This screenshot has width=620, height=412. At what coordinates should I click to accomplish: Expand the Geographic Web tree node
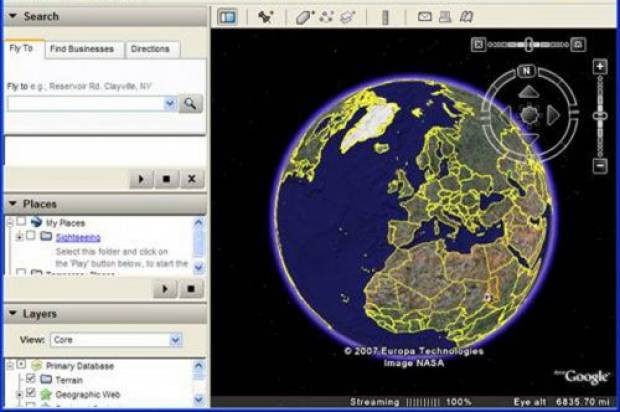(19, 394)
